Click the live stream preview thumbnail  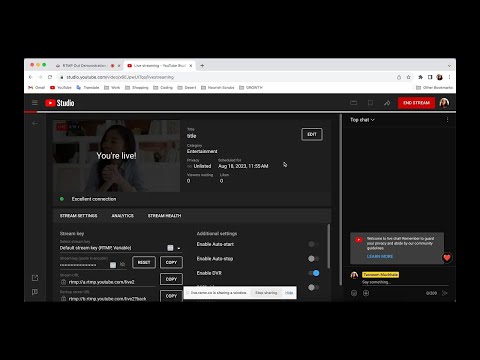[116, 156]
